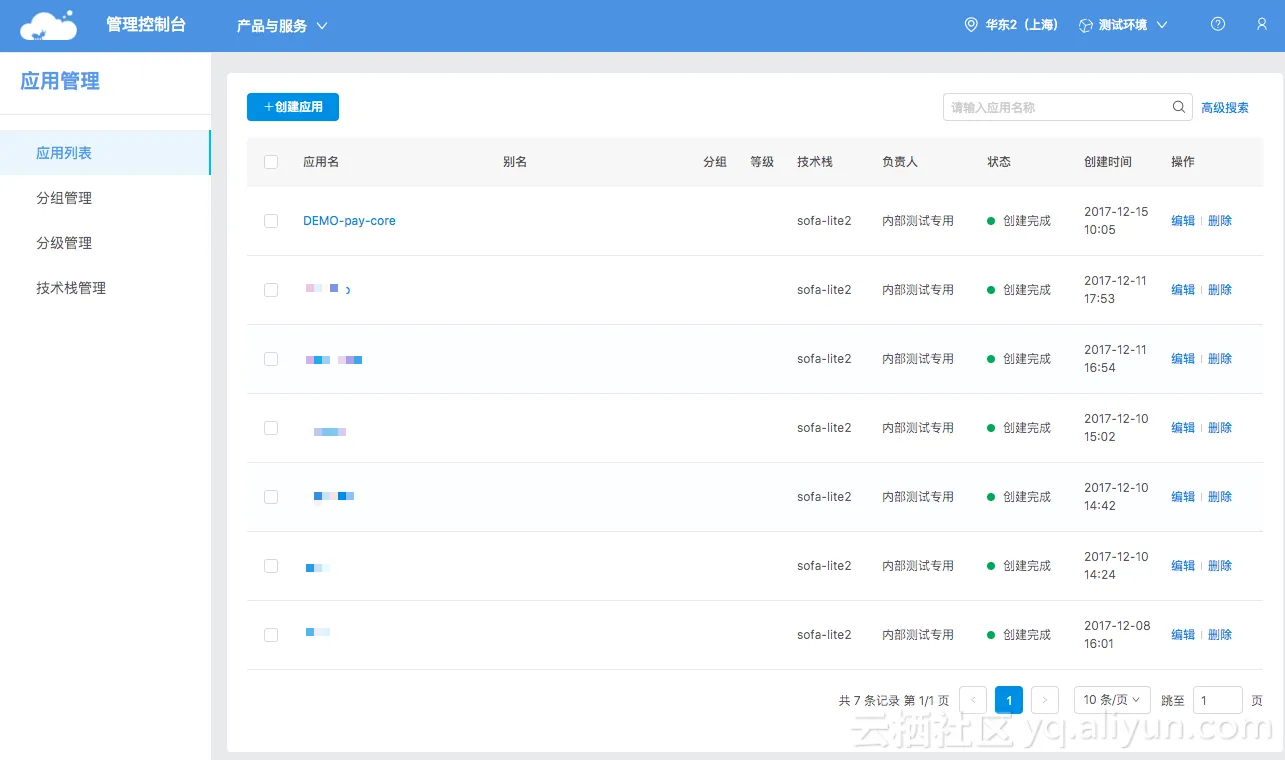Click 编辑 in the 2017-12-08 16:01 row

point(1183,635)
